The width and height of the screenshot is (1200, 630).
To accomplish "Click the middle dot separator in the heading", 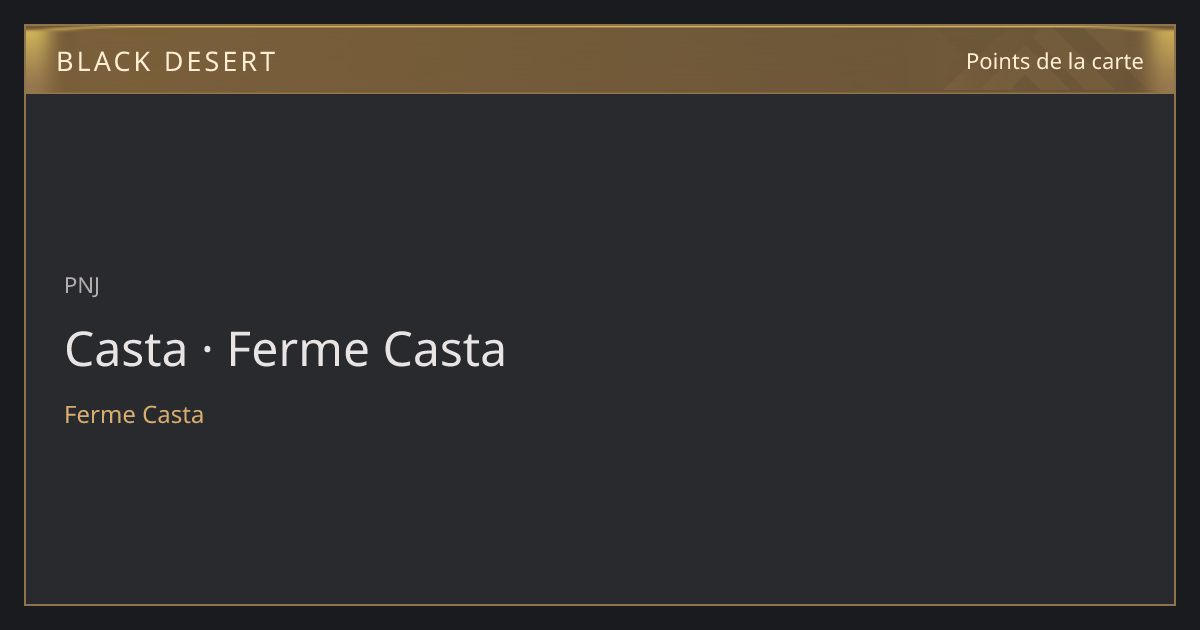I will click(x=208, y=352).
